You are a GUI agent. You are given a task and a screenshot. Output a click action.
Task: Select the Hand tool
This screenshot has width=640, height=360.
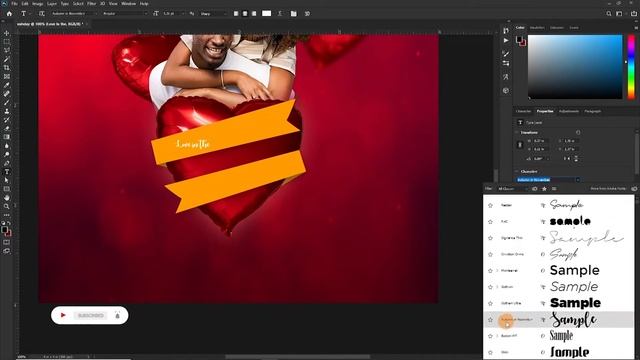pos(7,198)
